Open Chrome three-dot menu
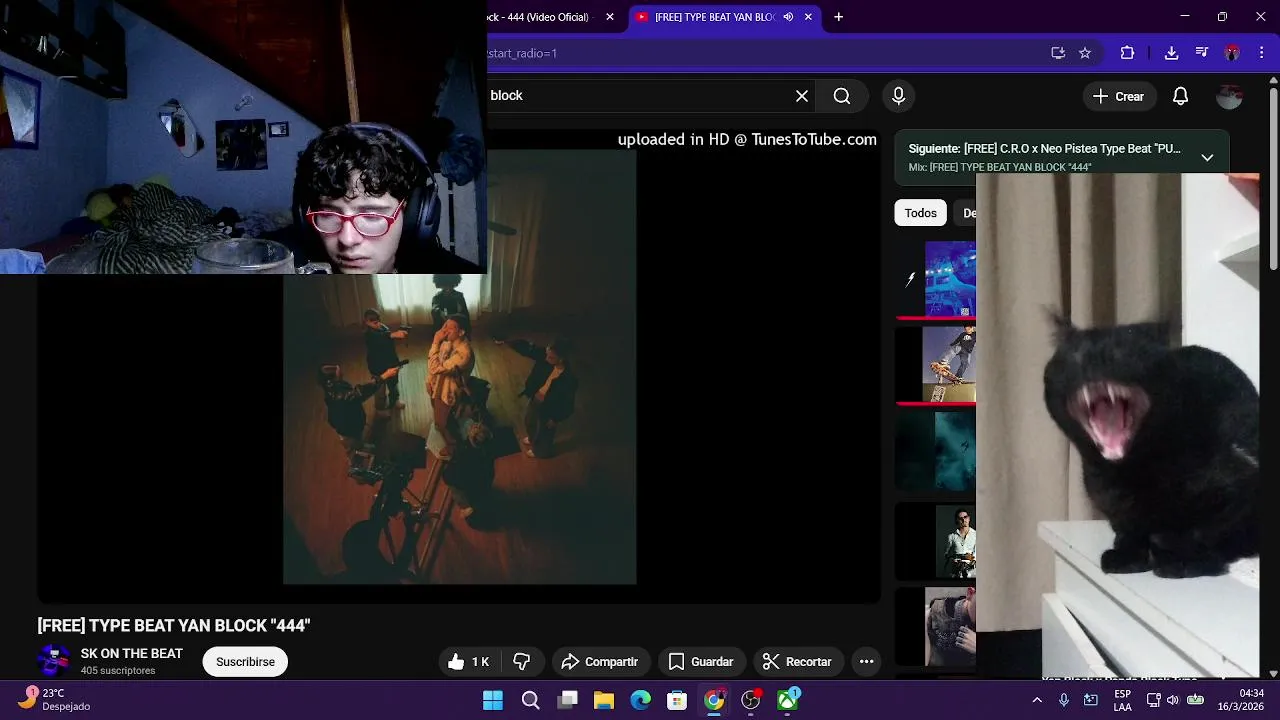The image size is (1280, 720). pyautogui.click(x=1260, y=53)
